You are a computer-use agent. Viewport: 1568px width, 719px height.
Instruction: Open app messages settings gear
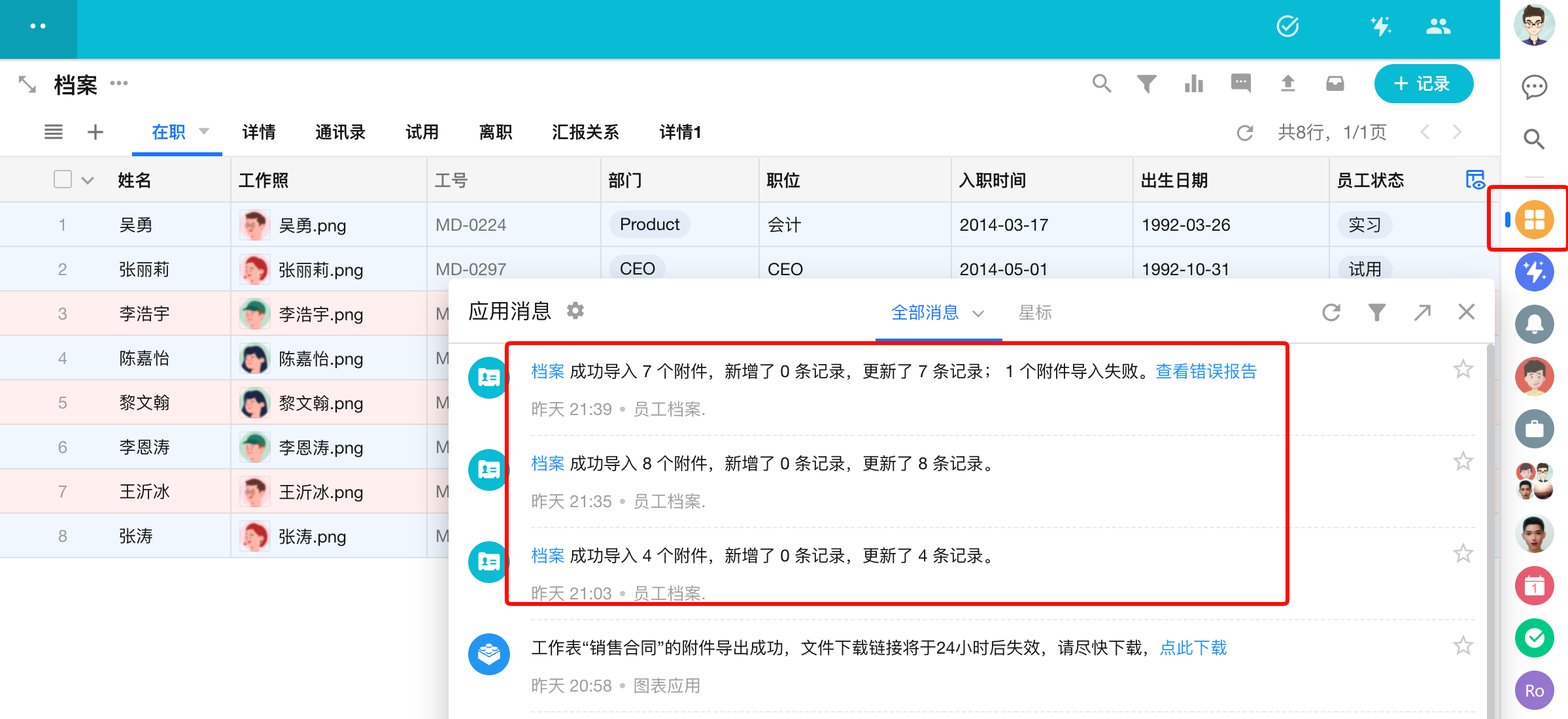pyautogui.click(x=575, y=310)
